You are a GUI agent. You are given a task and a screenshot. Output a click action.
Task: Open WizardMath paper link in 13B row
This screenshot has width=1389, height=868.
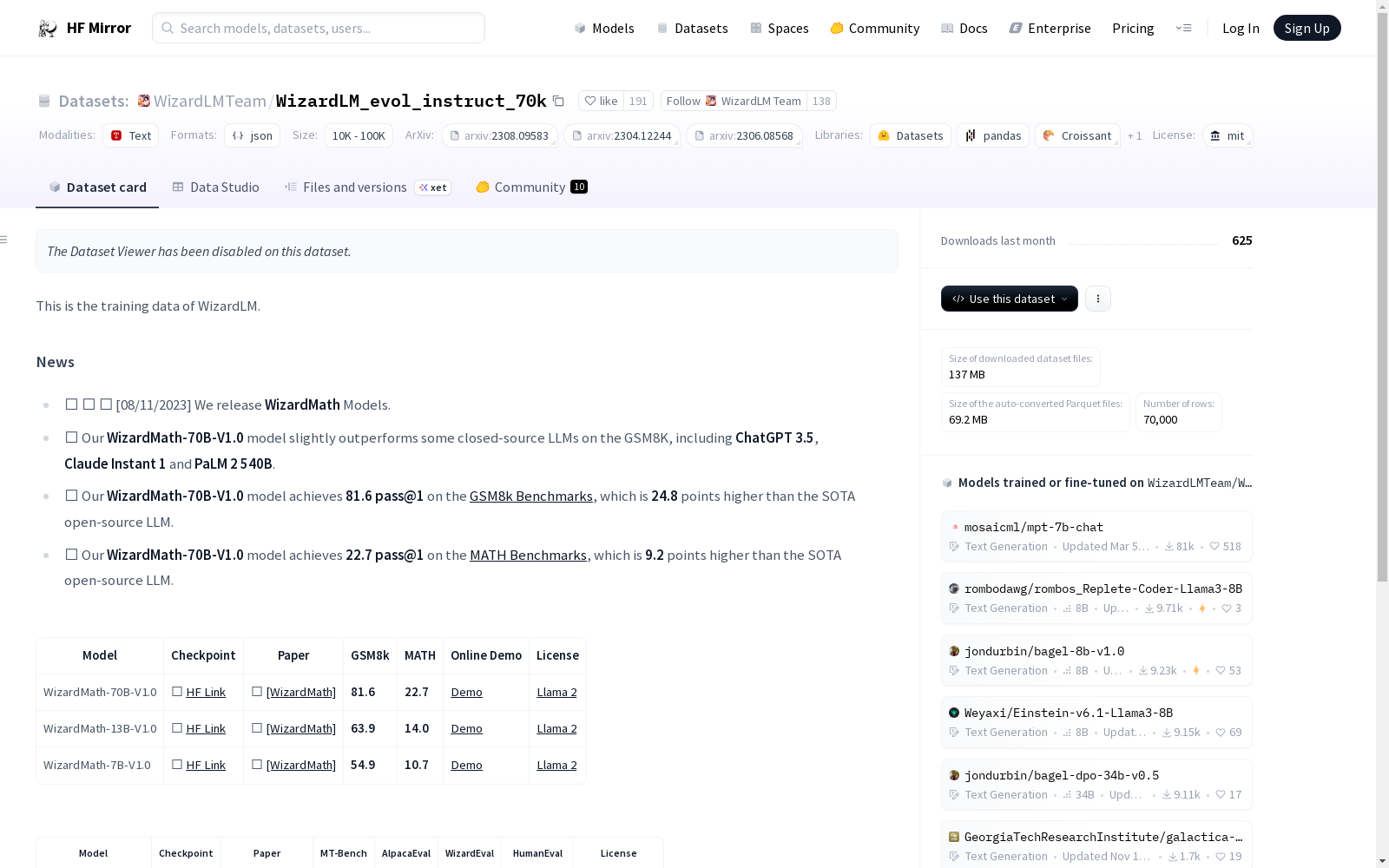(x=301, y=728)
